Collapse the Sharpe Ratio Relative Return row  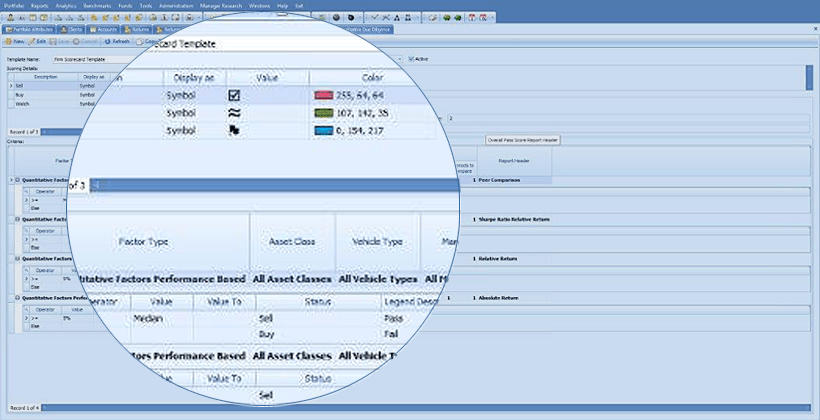pyautogui.click(x=18, y=219)
